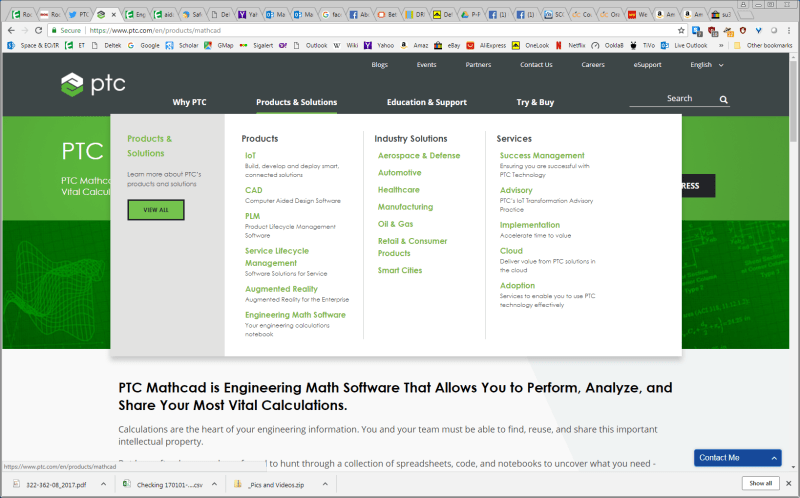800x498 pixels.
Task: Open the Sigalert bookmark
Action: tap(256, 45)
